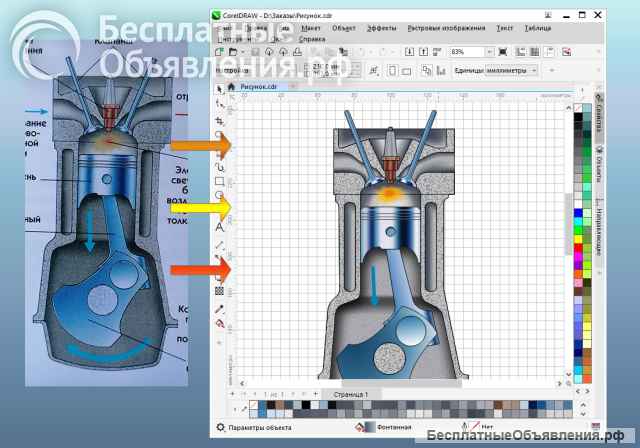The width and height of the screenshot is (640, 448).
Task: Click the New document icon
Action: [220, 52]
